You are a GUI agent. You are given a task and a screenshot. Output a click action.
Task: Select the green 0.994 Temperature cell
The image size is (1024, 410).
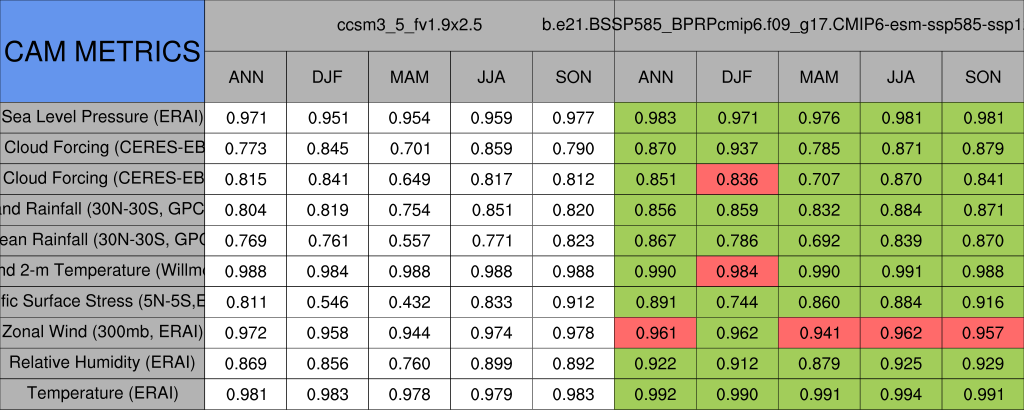(x=901, y=393)
